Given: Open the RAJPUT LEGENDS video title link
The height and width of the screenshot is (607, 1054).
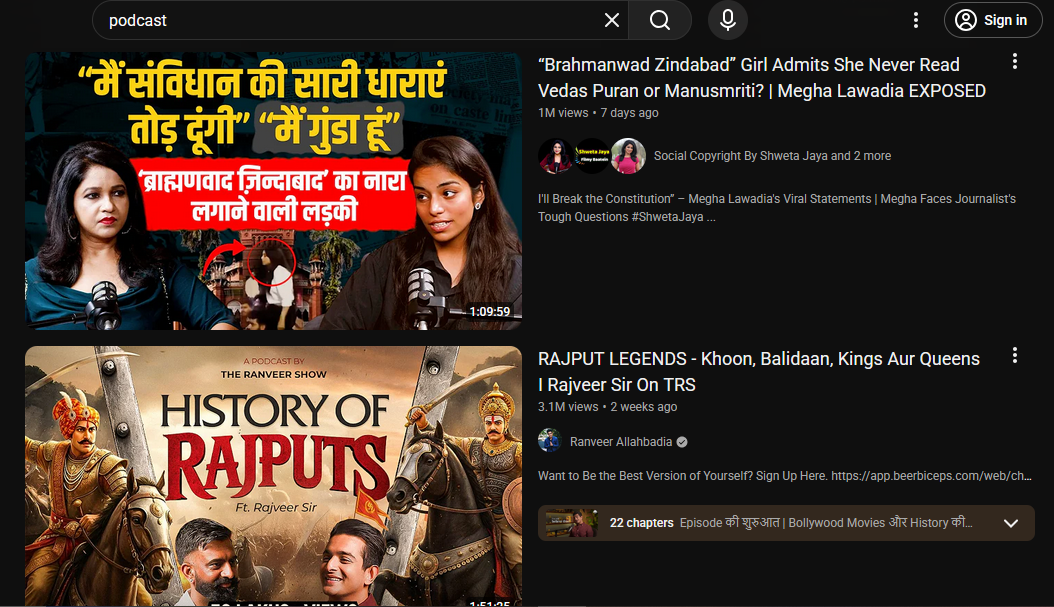Looking at the screenshot, I should 758,371.
